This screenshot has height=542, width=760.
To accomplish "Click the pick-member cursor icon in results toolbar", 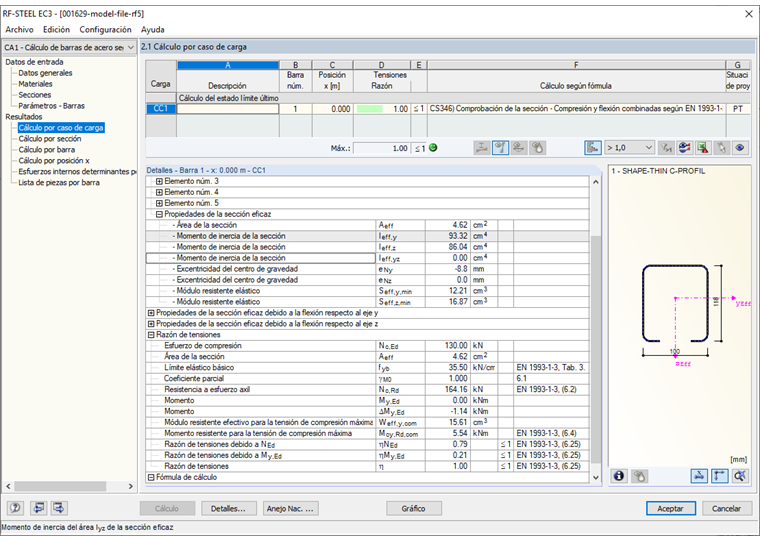I will coord(722,147).
